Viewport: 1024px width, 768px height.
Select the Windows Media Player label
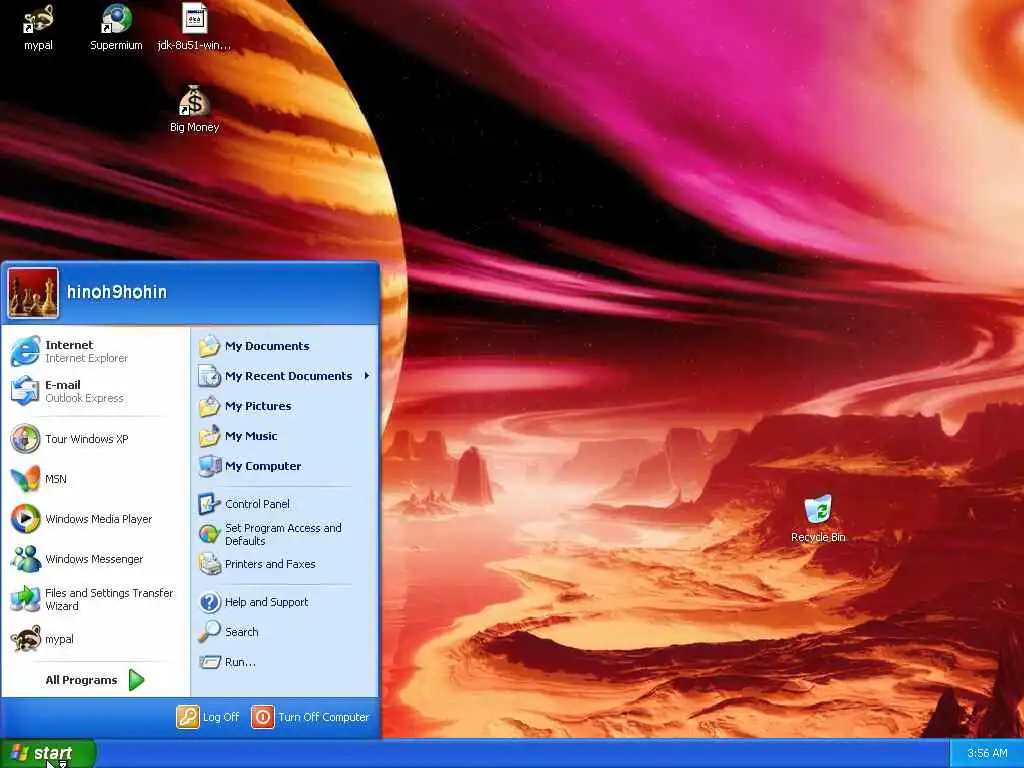99,519
